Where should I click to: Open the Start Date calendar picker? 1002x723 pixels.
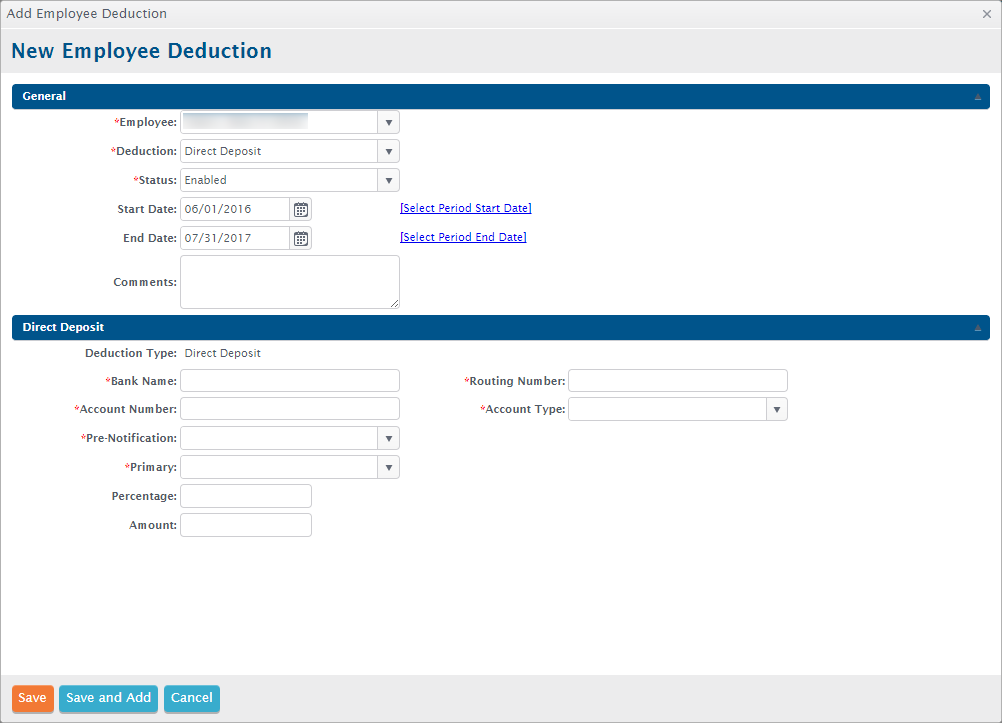coord(300,209)
